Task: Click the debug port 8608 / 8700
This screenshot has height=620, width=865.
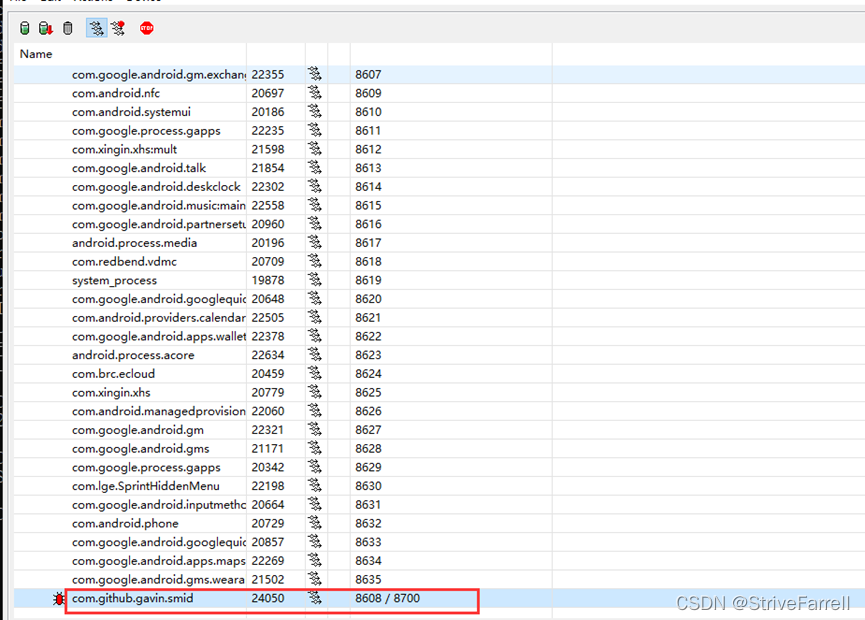Action: (388, 598)
